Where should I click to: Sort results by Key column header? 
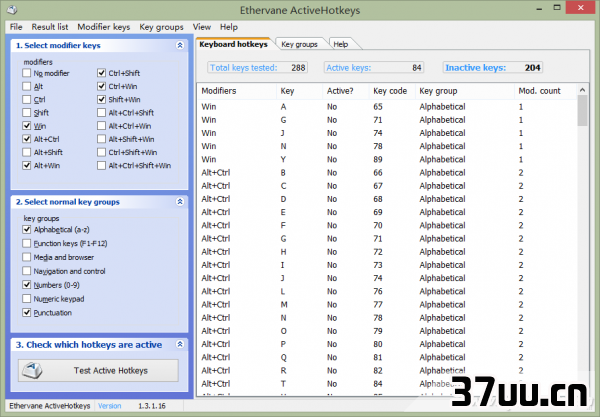pos(299,91)
